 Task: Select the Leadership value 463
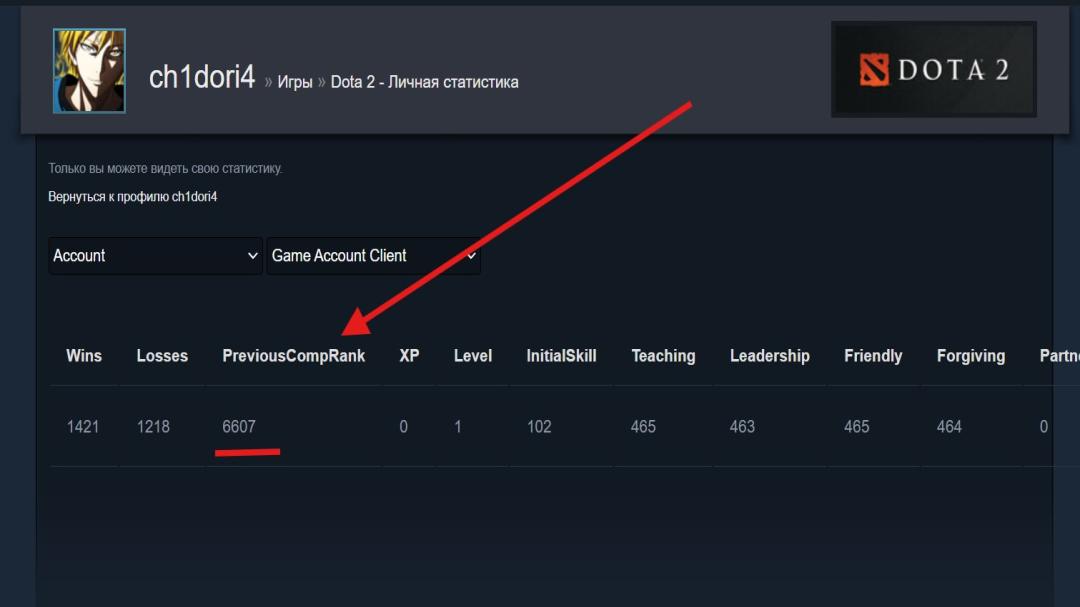point(742,426)
